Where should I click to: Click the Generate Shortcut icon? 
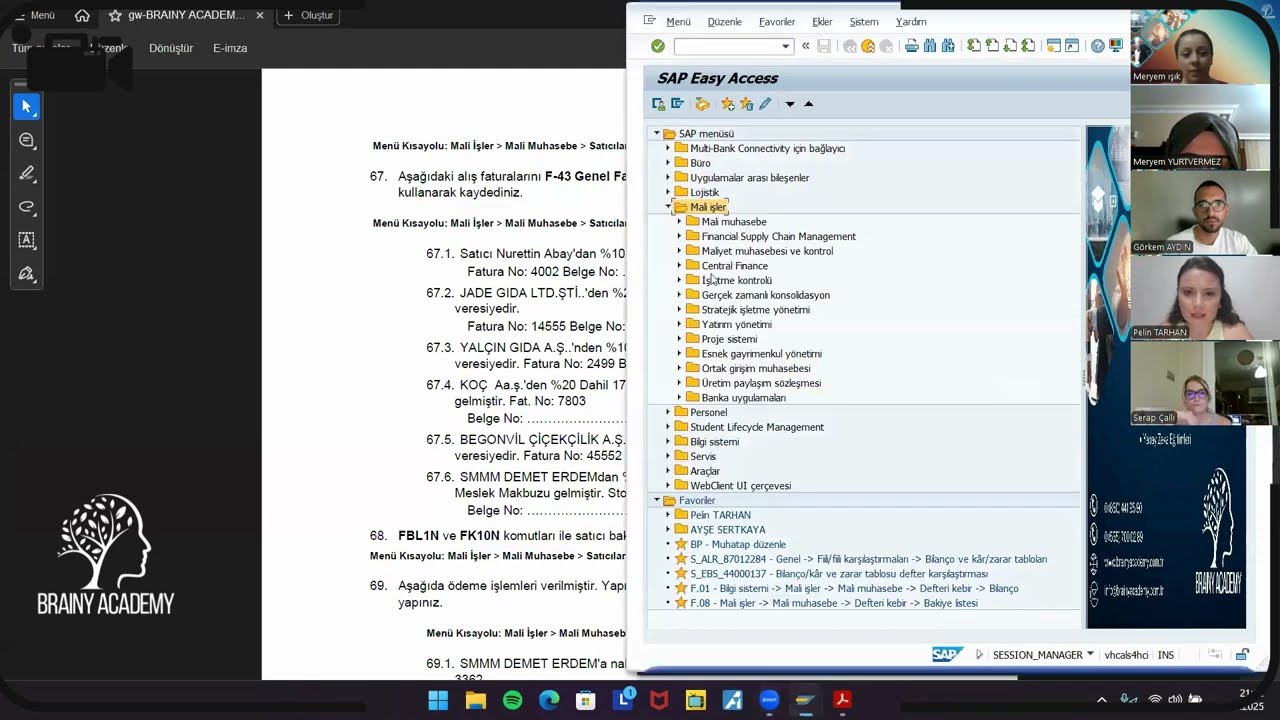click(1071, 46)
